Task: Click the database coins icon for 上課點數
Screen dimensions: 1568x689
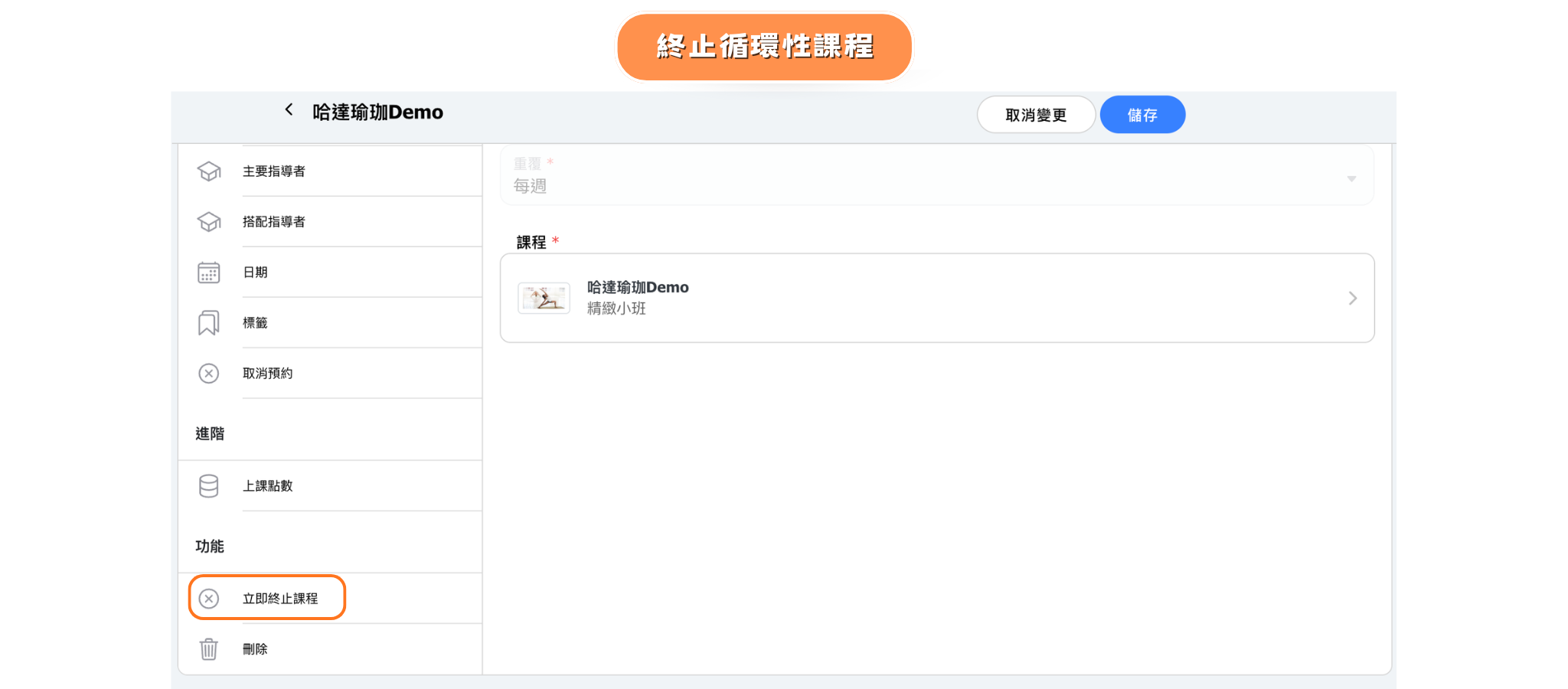Action: click(208, 486)
